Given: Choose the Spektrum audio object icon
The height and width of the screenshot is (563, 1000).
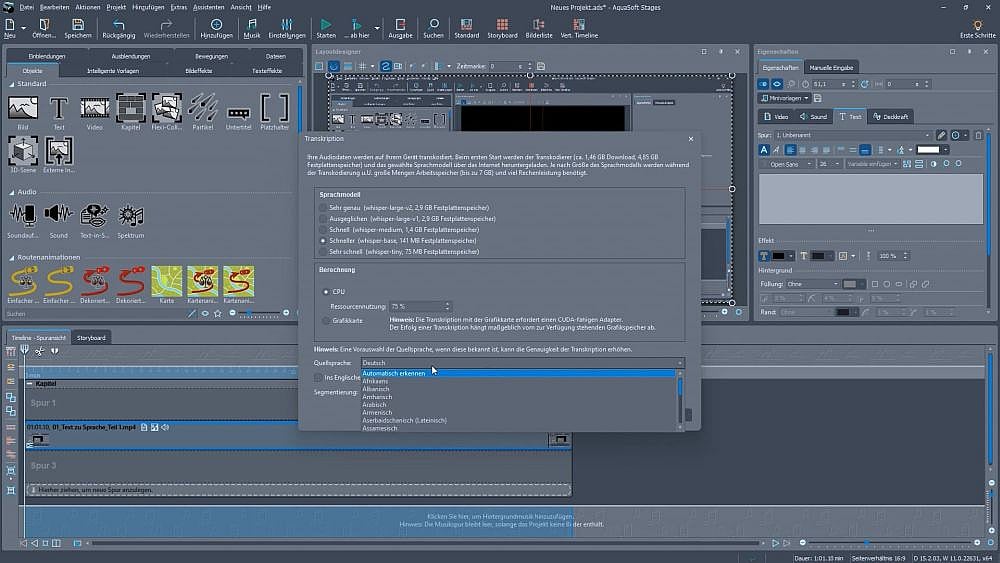Looking at the screenshot, I should 131,215.
